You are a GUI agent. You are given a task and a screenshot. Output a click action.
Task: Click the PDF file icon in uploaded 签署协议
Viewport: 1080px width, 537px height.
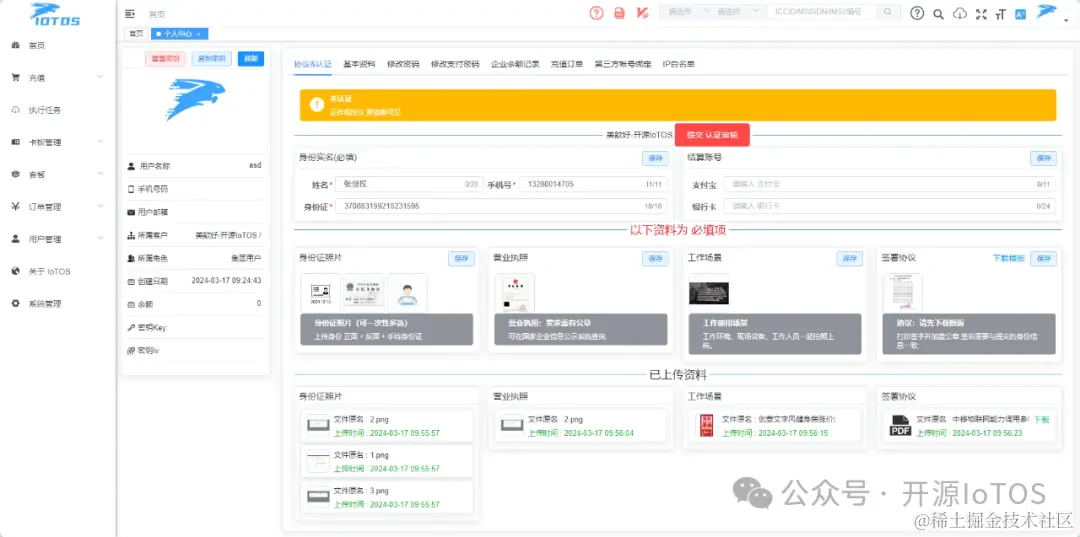coord(900,425)
